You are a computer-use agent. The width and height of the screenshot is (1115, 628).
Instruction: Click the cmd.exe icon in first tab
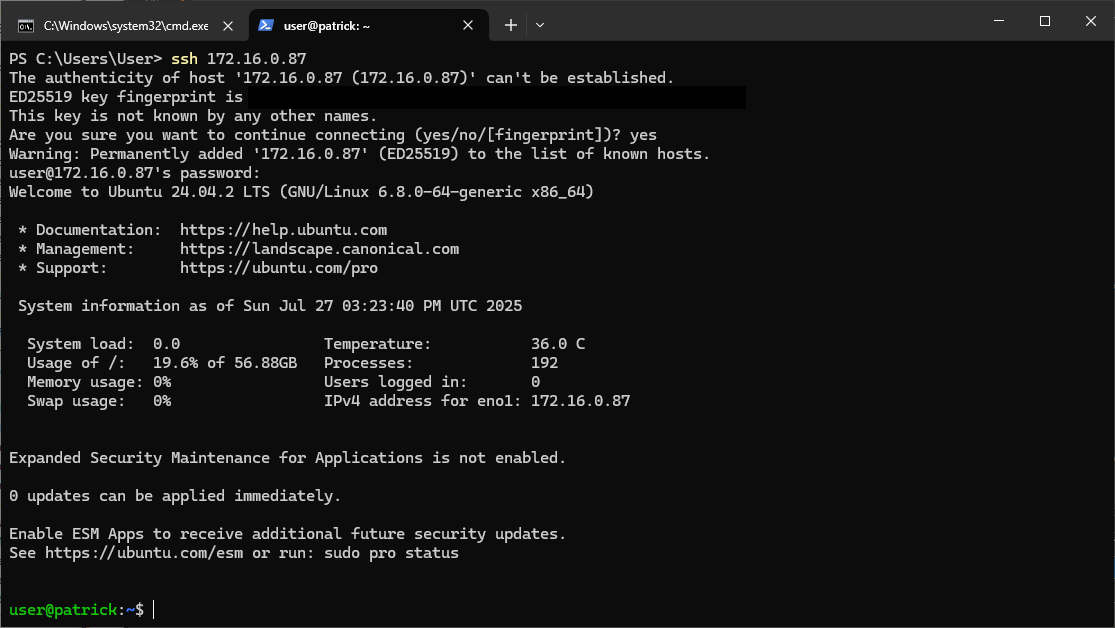[x=26, y=25]
